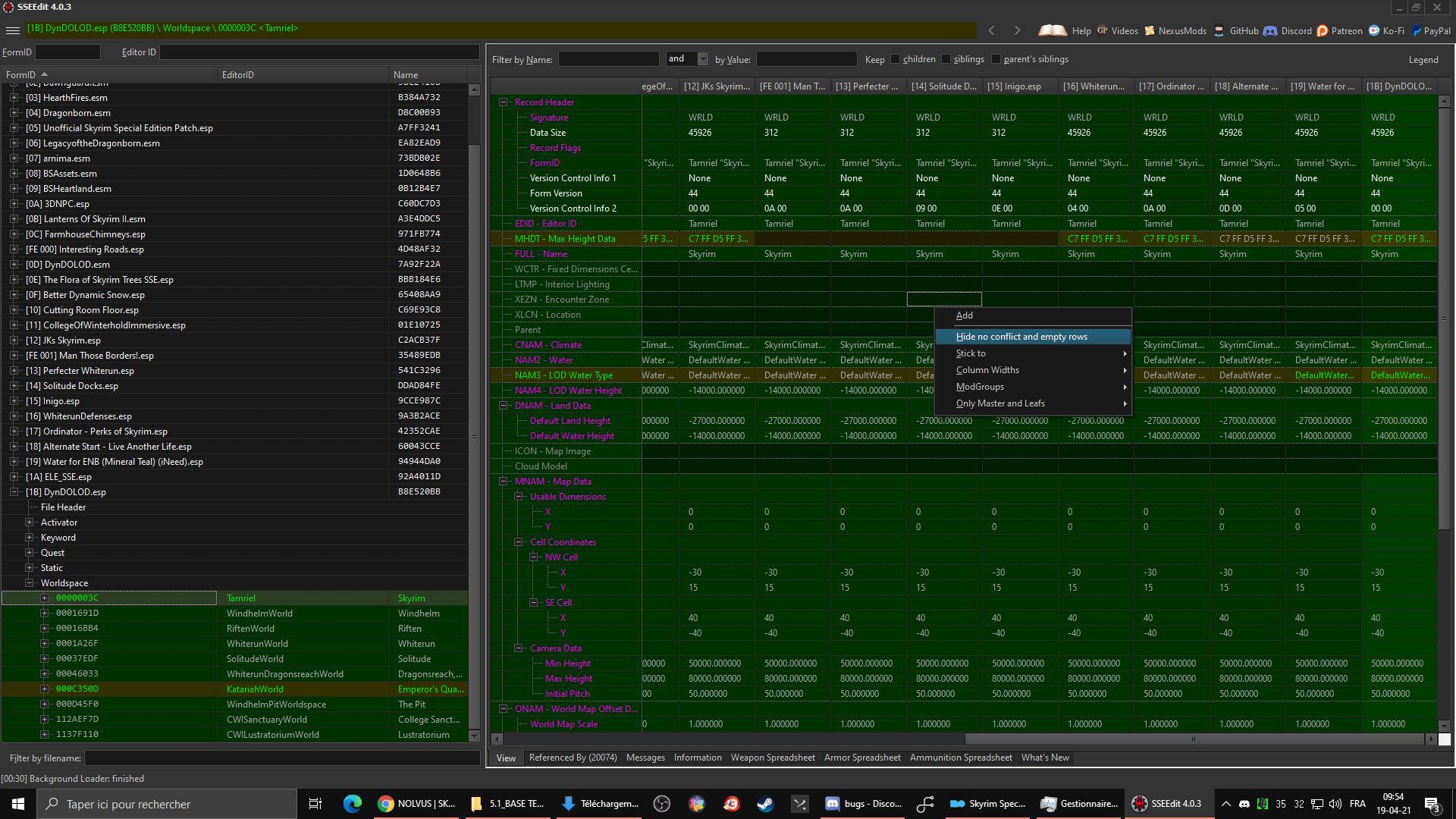Expand the Static group
The width and height of the screenshot is (1456, 819).
point(30,568)
